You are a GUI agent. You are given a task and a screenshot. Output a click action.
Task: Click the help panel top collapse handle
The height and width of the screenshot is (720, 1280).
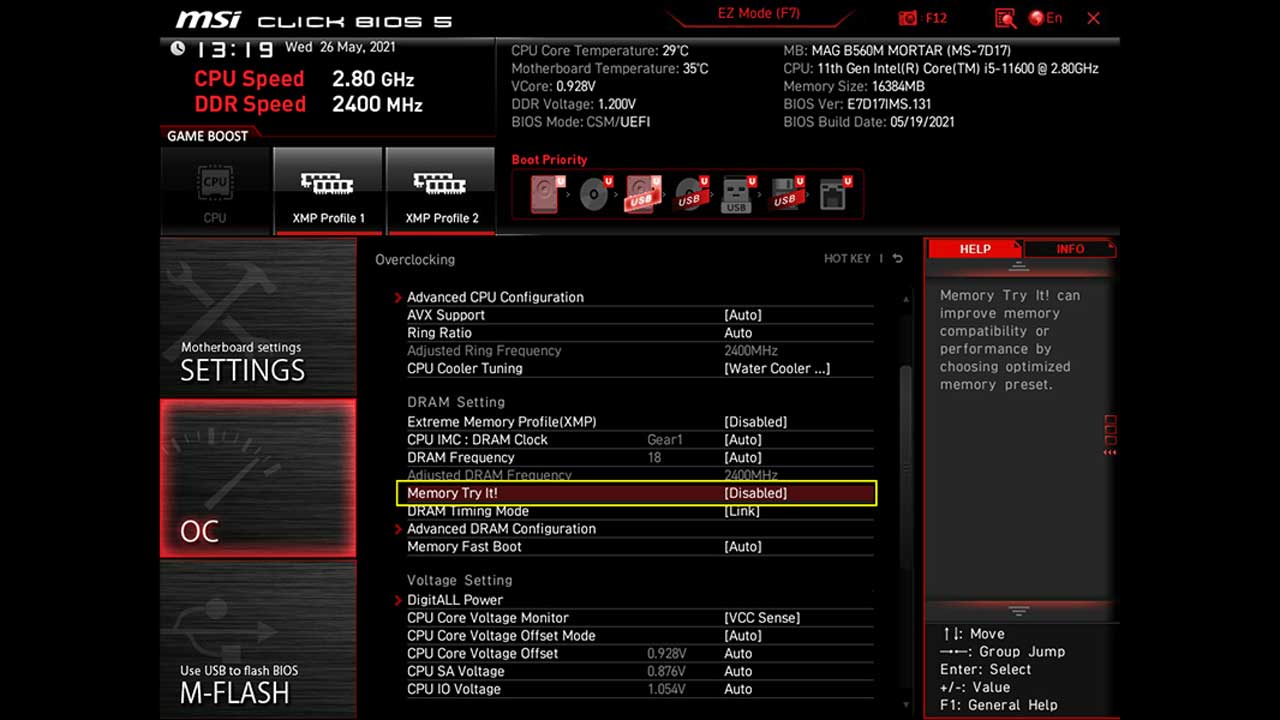point(1018,266)
